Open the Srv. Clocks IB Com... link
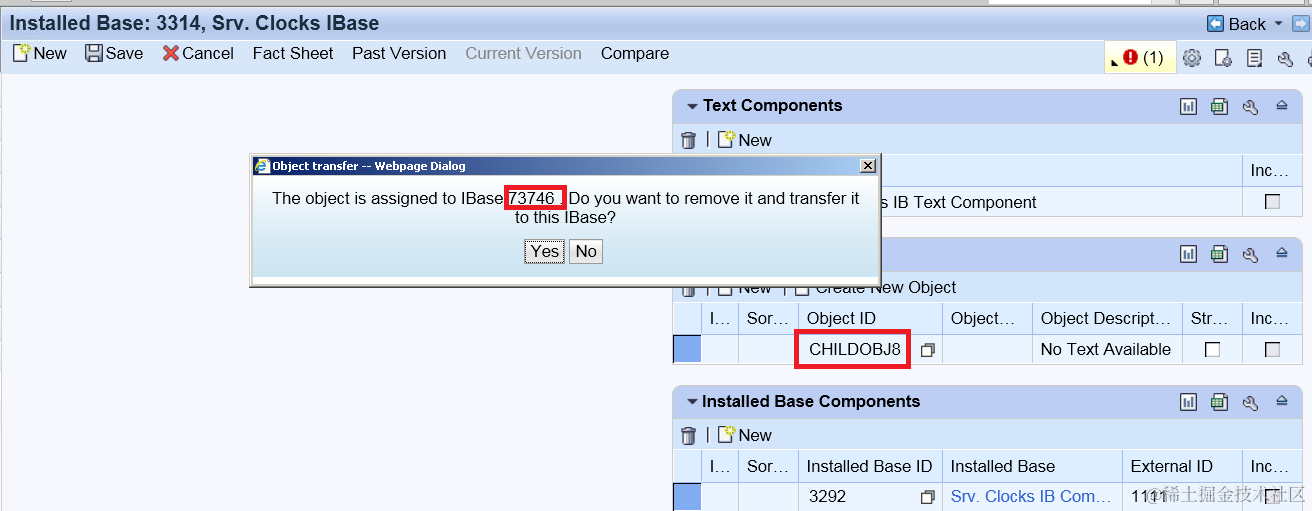This screenshot has height=511, width=1312. click(x=1030, y=496)
